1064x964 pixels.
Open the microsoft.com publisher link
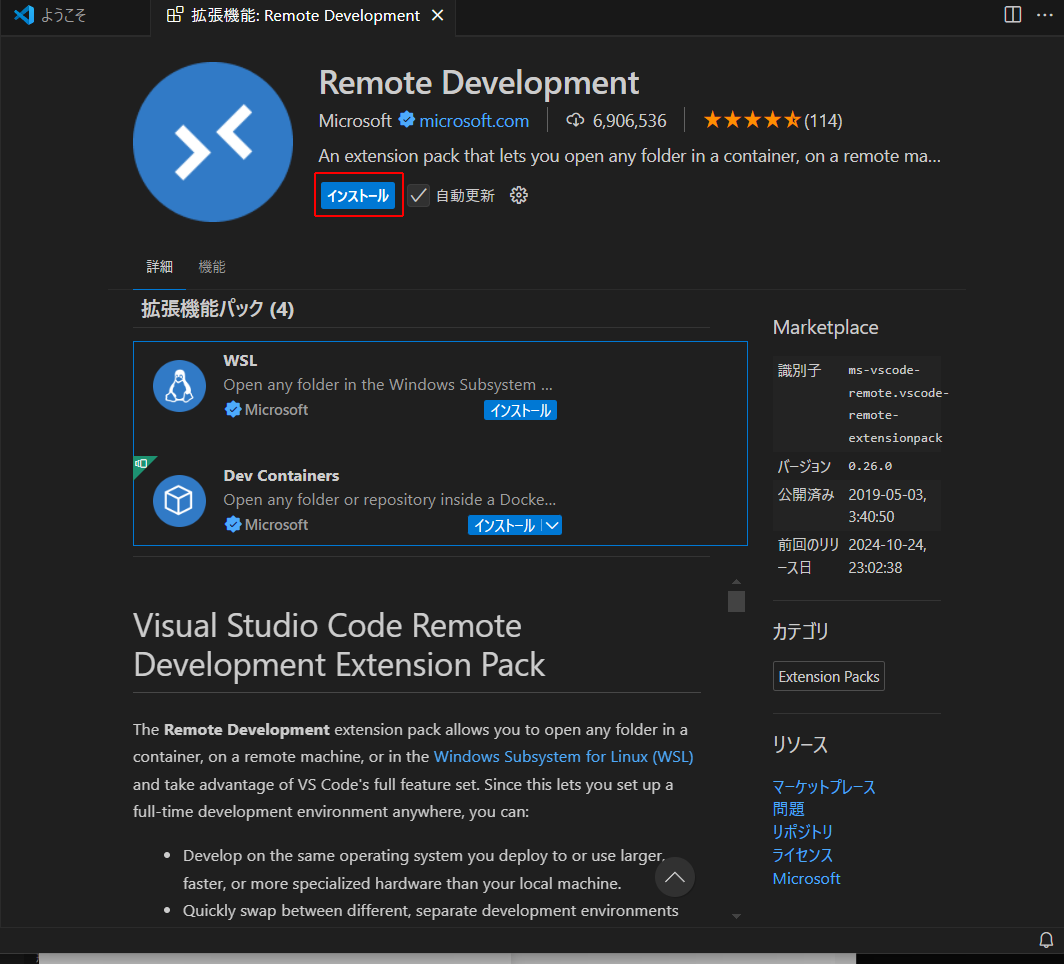[474, 121]
